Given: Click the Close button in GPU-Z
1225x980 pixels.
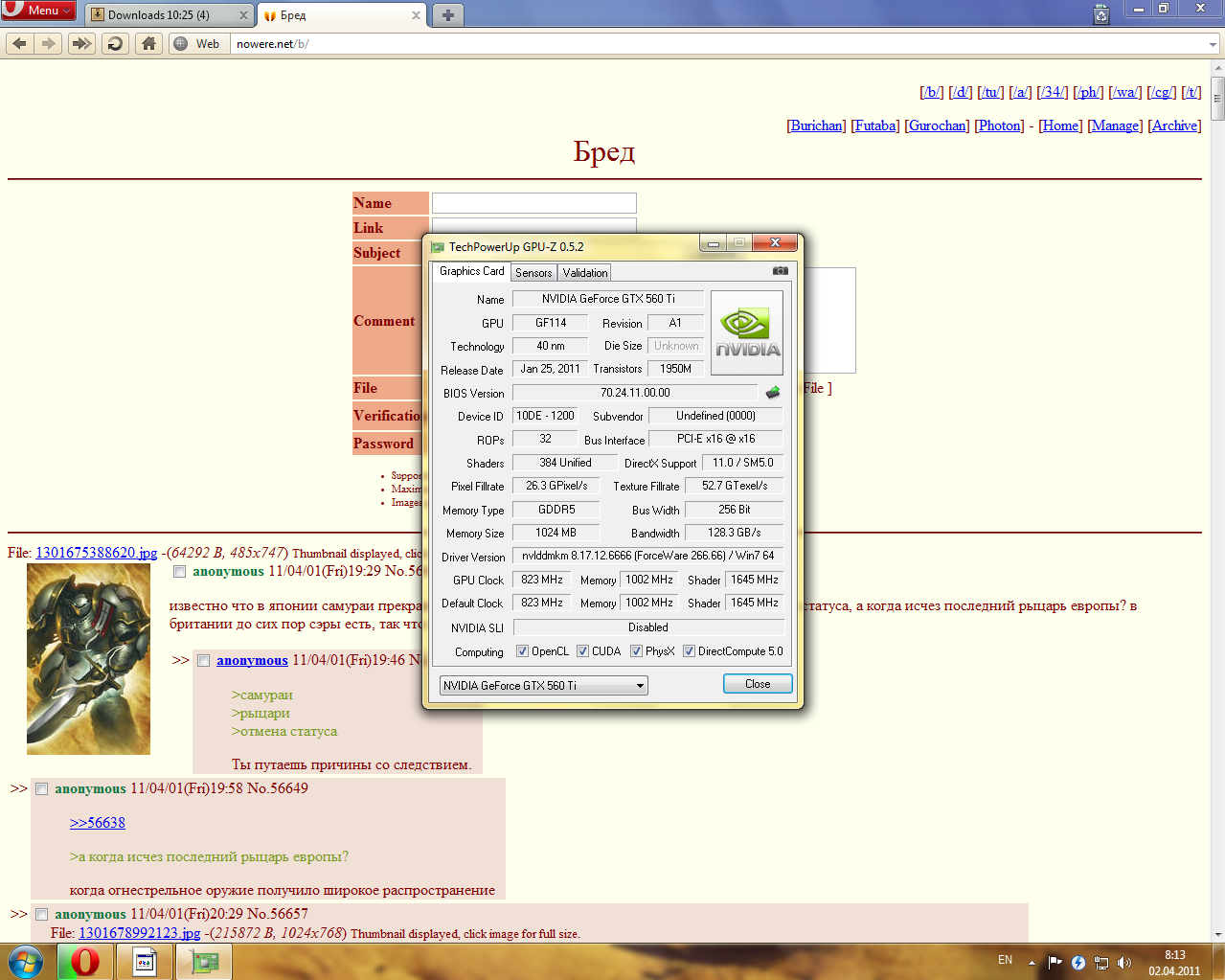Looking at the screenshot, I should coord(758,684).
